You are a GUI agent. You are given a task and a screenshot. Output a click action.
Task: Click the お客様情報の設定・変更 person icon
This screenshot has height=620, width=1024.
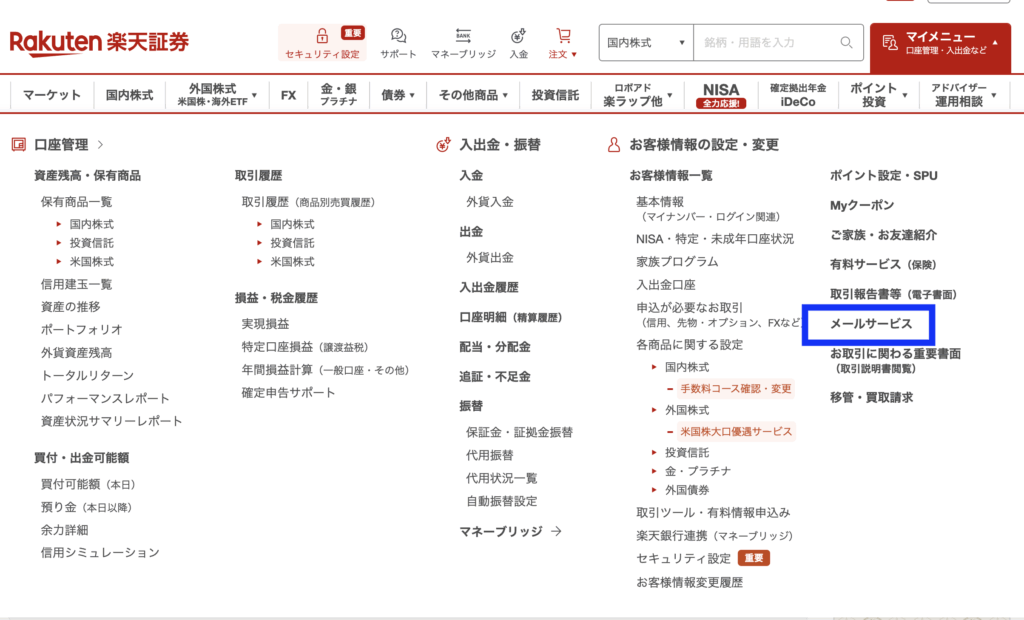point(614,144)
